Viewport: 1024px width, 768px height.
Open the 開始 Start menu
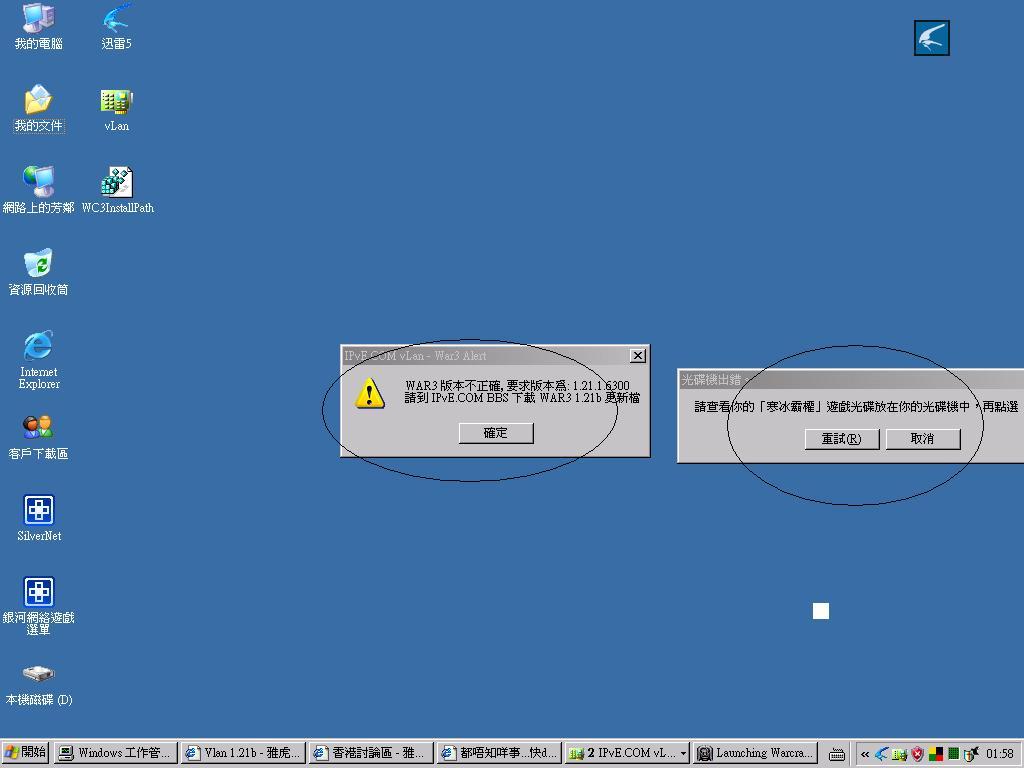pyautogui.click(x=26, y=753)
